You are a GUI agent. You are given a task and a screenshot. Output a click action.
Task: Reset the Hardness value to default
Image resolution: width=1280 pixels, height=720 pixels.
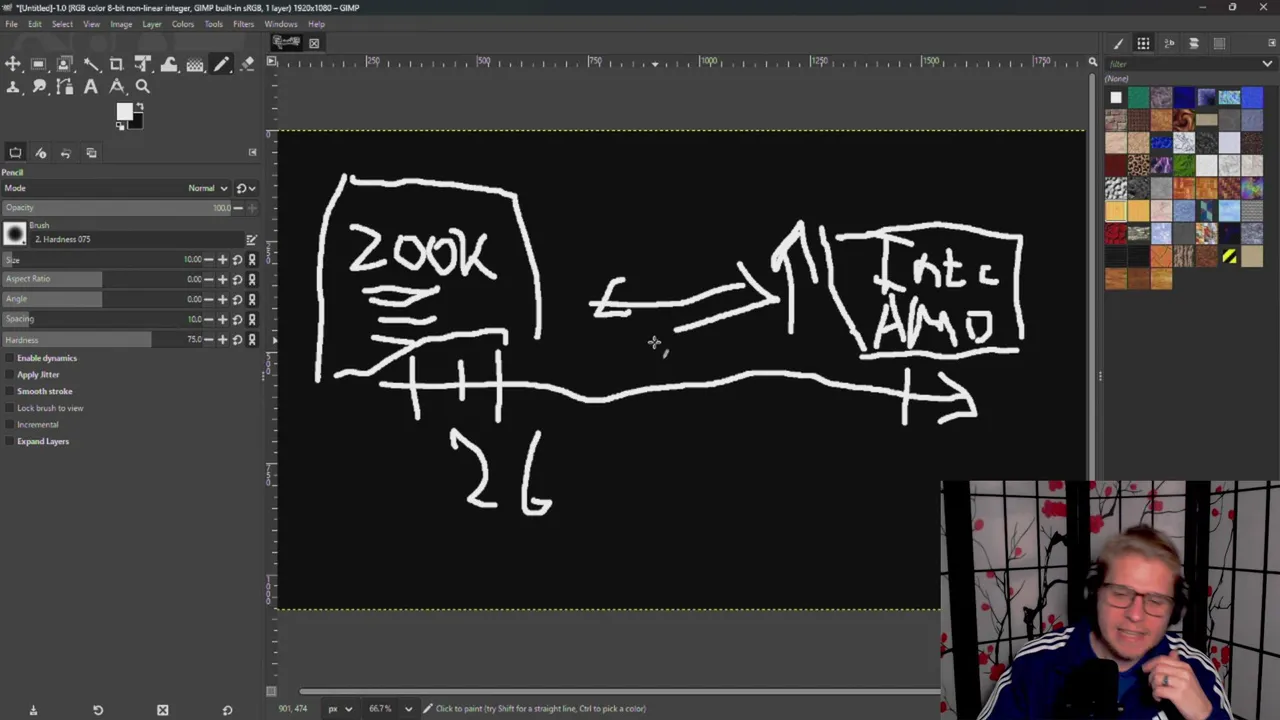point(237,340)
